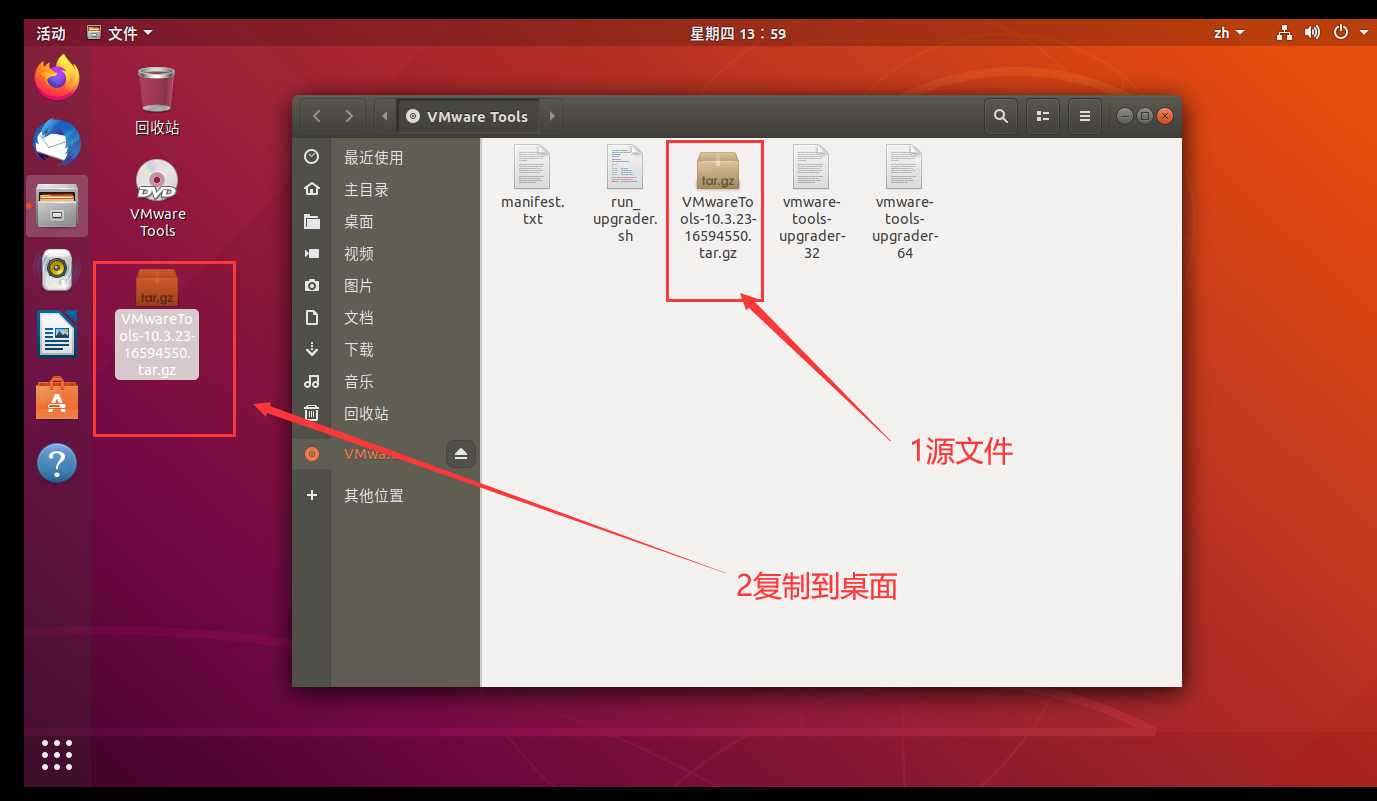Open 文档 folder in the sidebar
This screenshot has height=801, width=1377.
(x=385, y=317)
